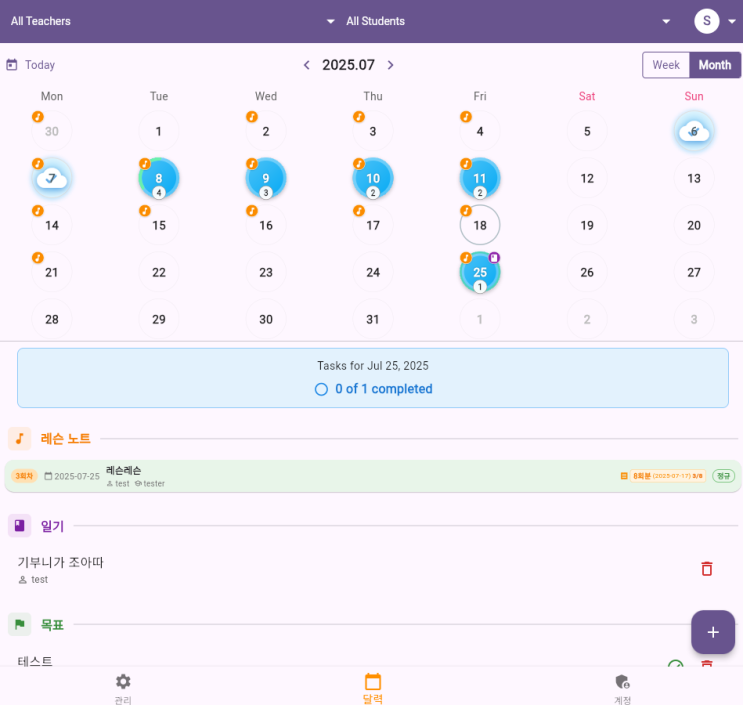Screen dimensions: 743x705
Task: Select cloud-marked Sunday July 6
Action: pos(694,131)
